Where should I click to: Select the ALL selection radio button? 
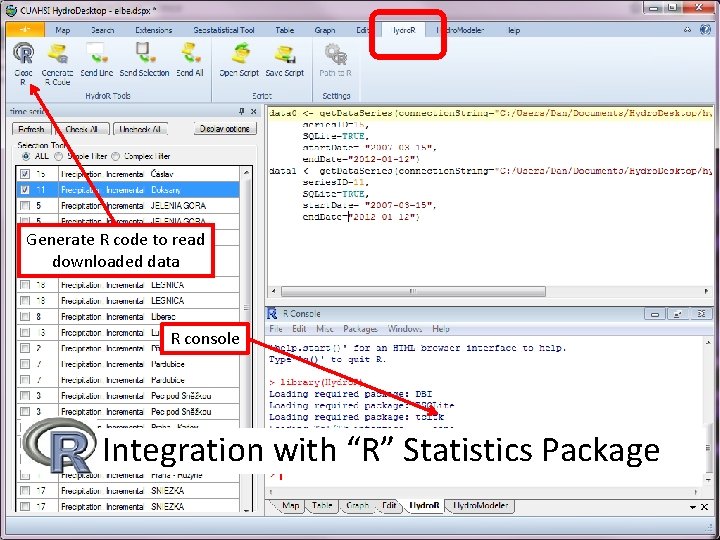(x=26, y=156)
